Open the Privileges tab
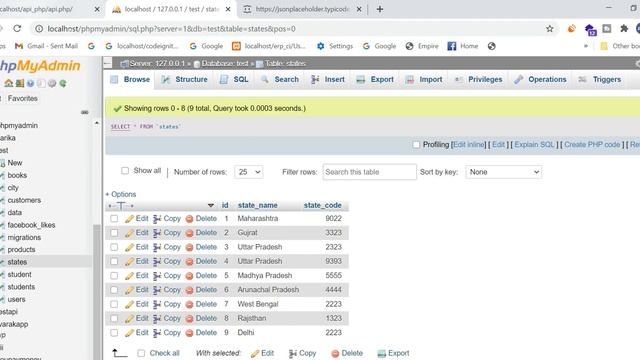This screenshot has height=360, width=640. point(478,80)
